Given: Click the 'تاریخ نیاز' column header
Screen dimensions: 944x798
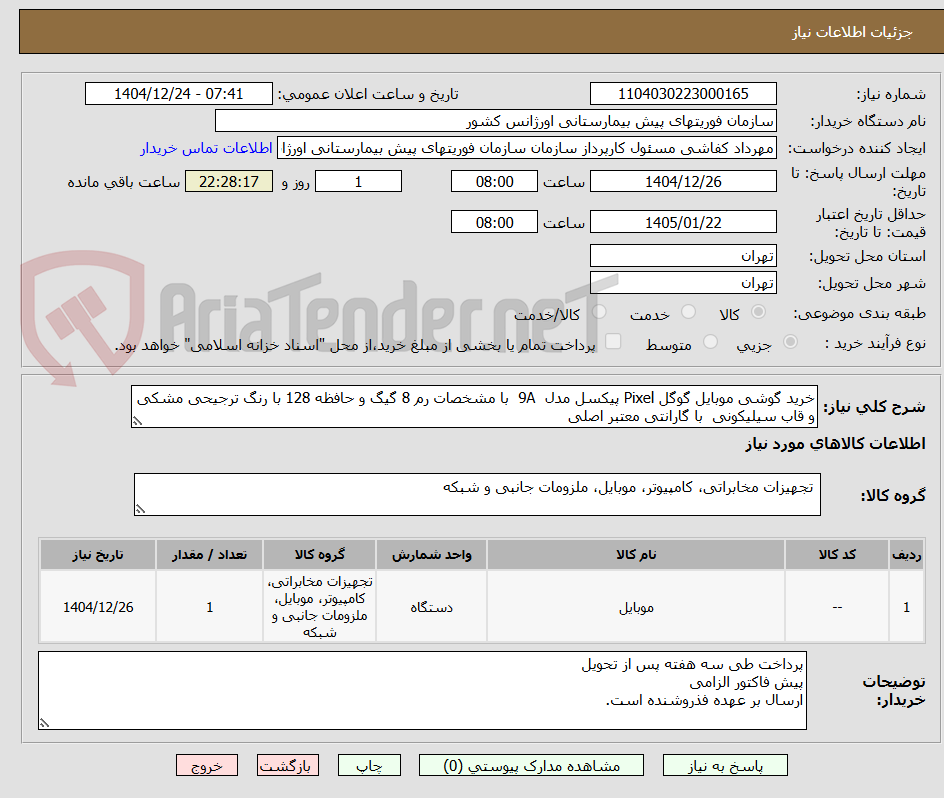Looking at the screenshot, I should [x=98, y=555].
